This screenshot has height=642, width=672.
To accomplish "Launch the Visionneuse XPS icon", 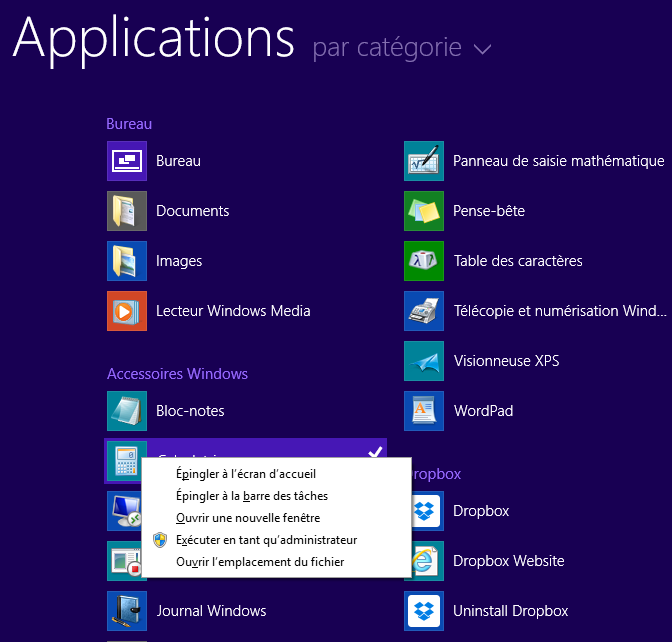I will [x=424, y=361].
